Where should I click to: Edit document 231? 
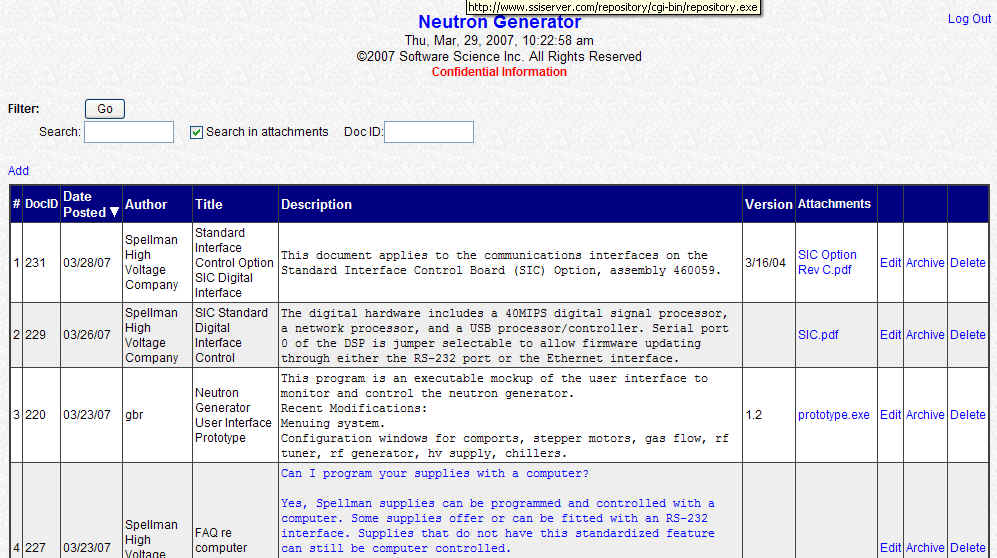click(890, 262)
